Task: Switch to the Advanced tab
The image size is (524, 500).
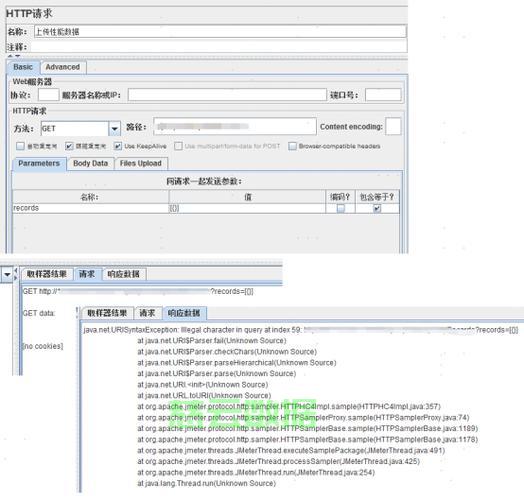Action: point(63,67)
